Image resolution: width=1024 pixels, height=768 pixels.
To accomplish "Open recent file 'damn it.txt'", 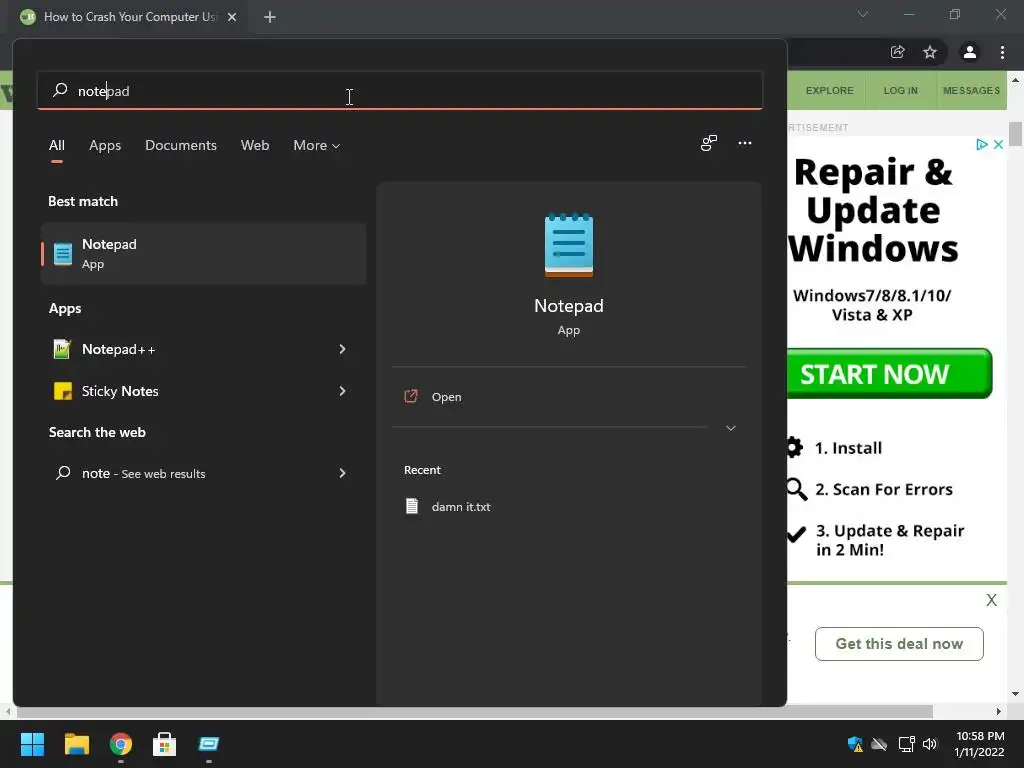I will point(461,506).
